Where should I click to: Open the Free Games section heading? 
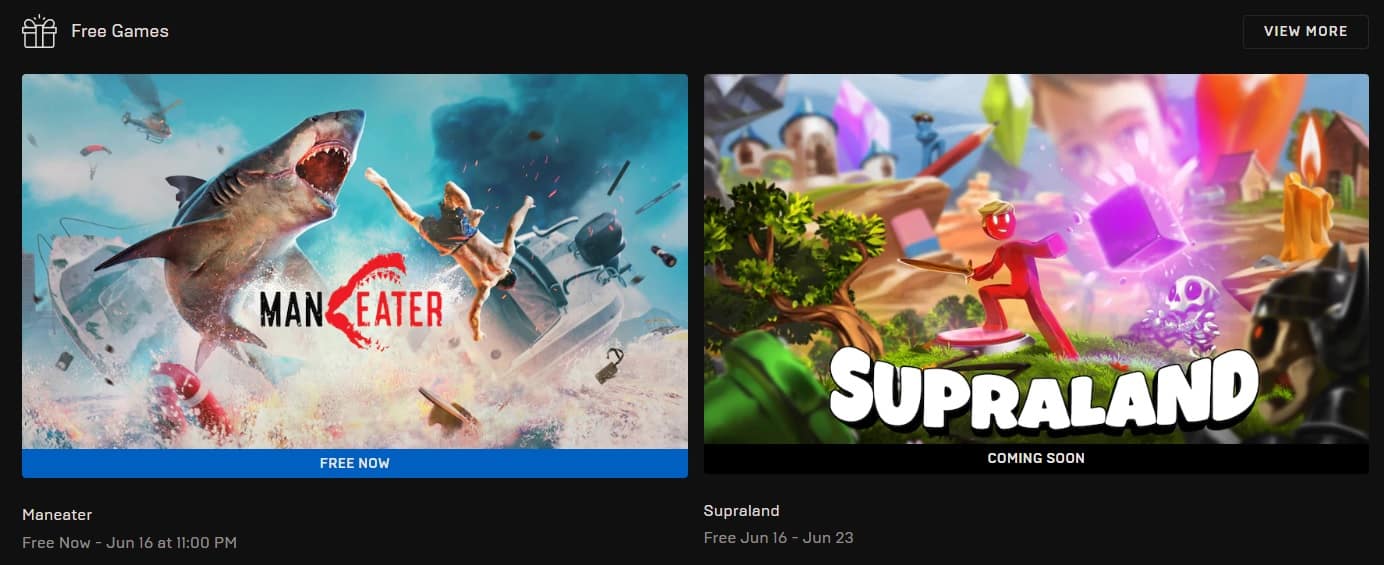(120, 31)
